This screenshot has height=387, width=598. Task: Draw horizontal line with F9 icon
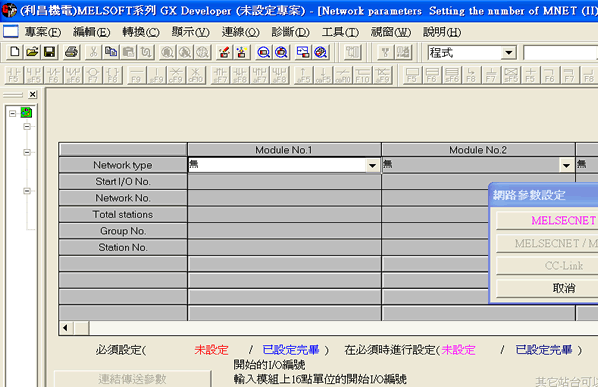point(137,75)
